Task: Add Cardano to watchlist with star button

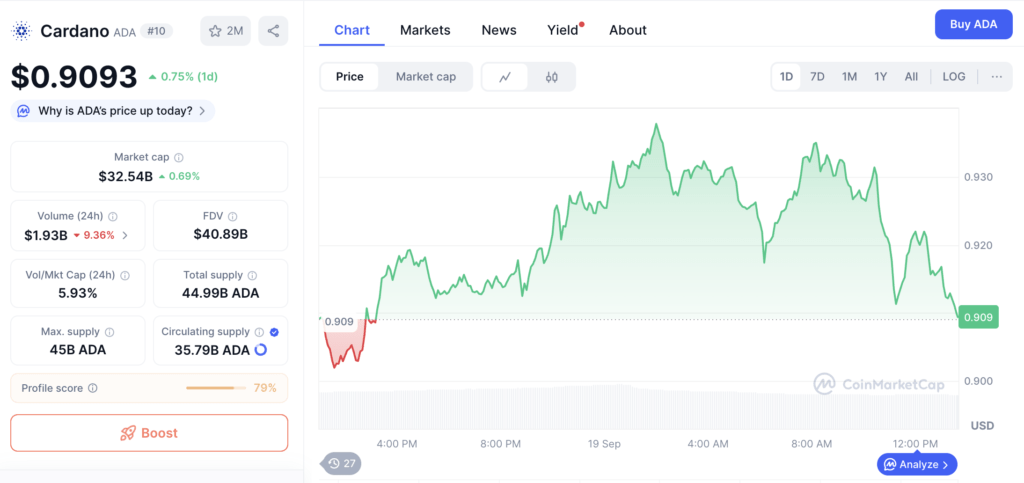Action: click(x=225, y=31)
